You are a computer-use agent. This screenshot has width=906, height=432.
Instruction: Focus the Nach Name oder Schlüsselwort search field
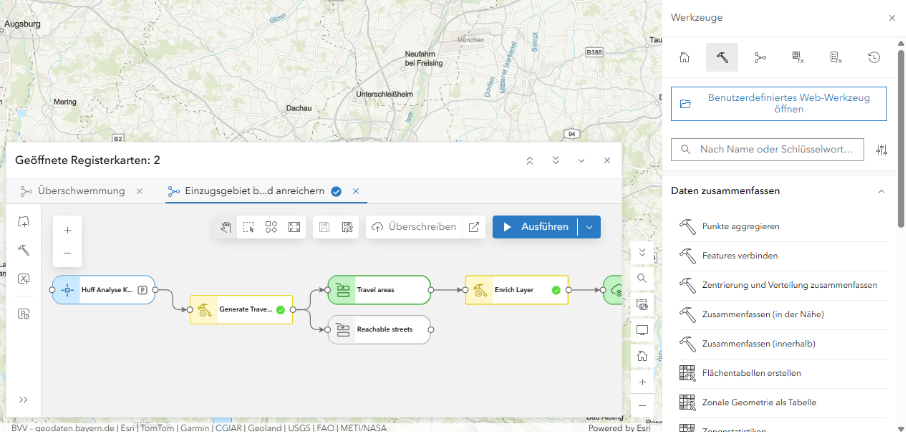[767, 149]
